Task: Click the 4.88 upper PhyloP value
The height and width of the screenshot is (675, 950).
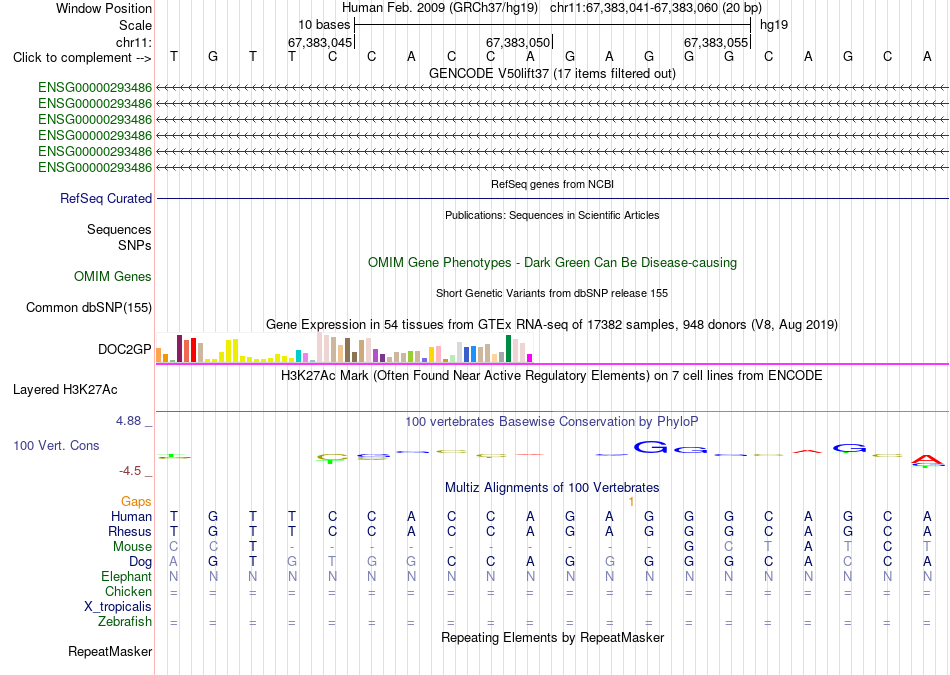Action: point(128,421)
